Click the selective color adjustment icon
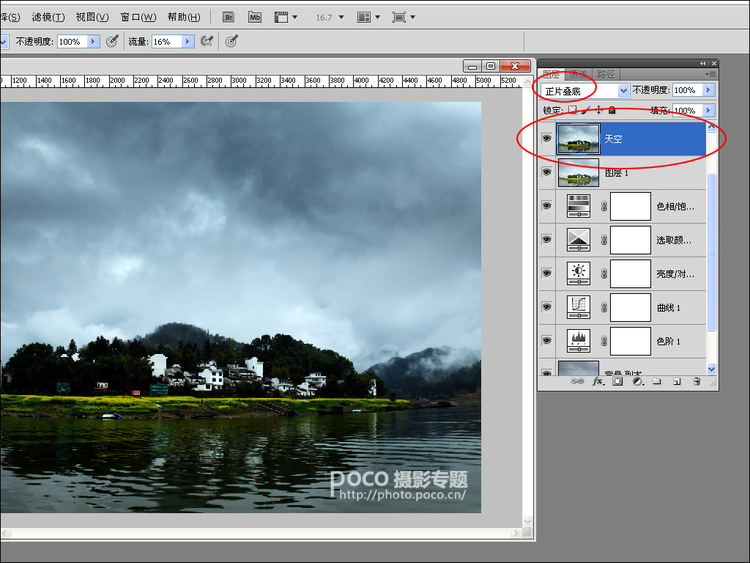 pos(579,239)
